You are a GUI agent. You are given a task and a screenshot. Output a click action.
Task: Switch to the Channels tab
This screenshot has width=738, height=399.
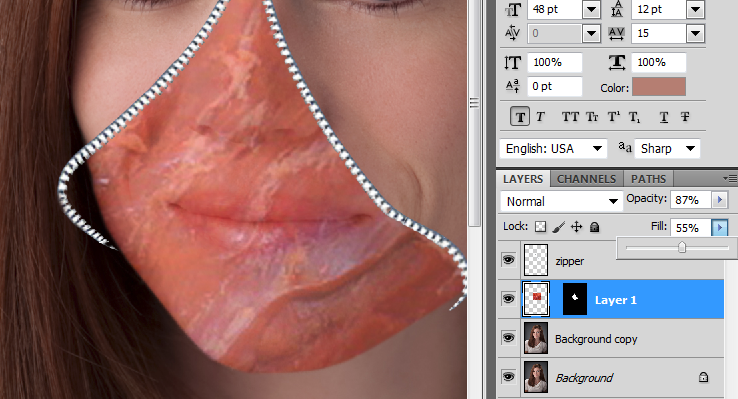click(586, 179)
